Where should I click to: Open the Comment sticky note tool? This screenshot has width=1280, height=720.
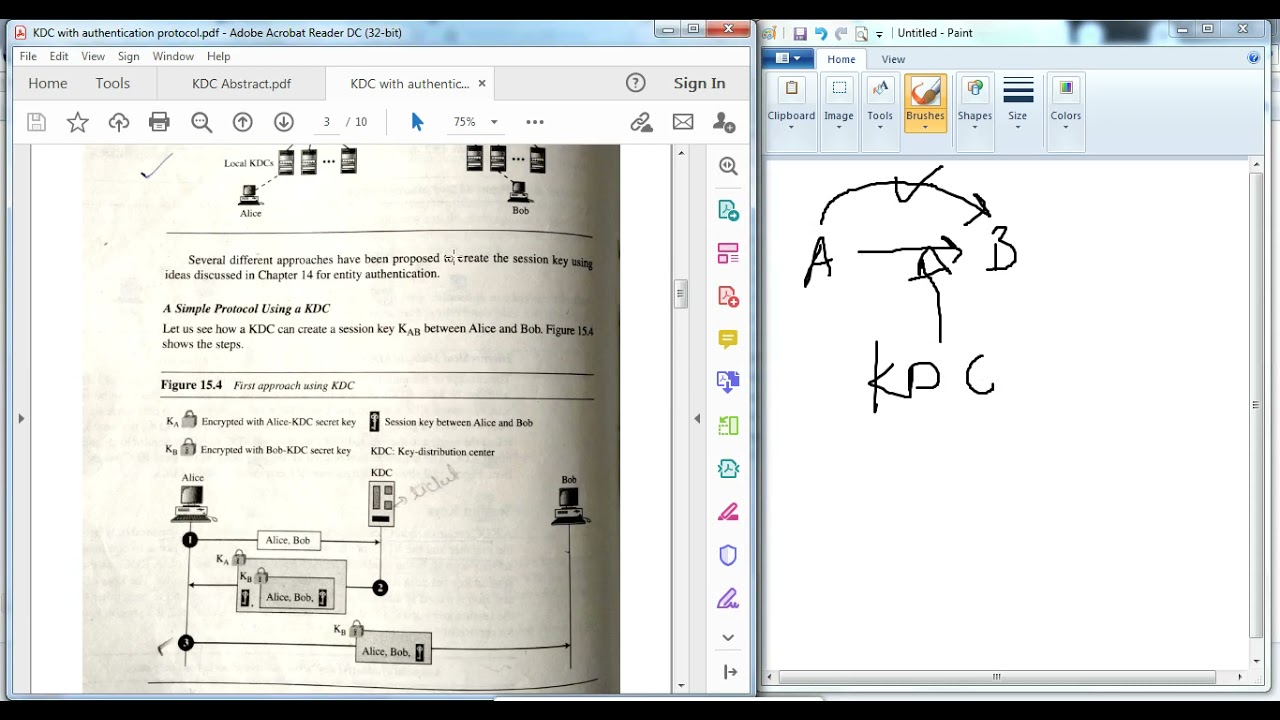728,339
